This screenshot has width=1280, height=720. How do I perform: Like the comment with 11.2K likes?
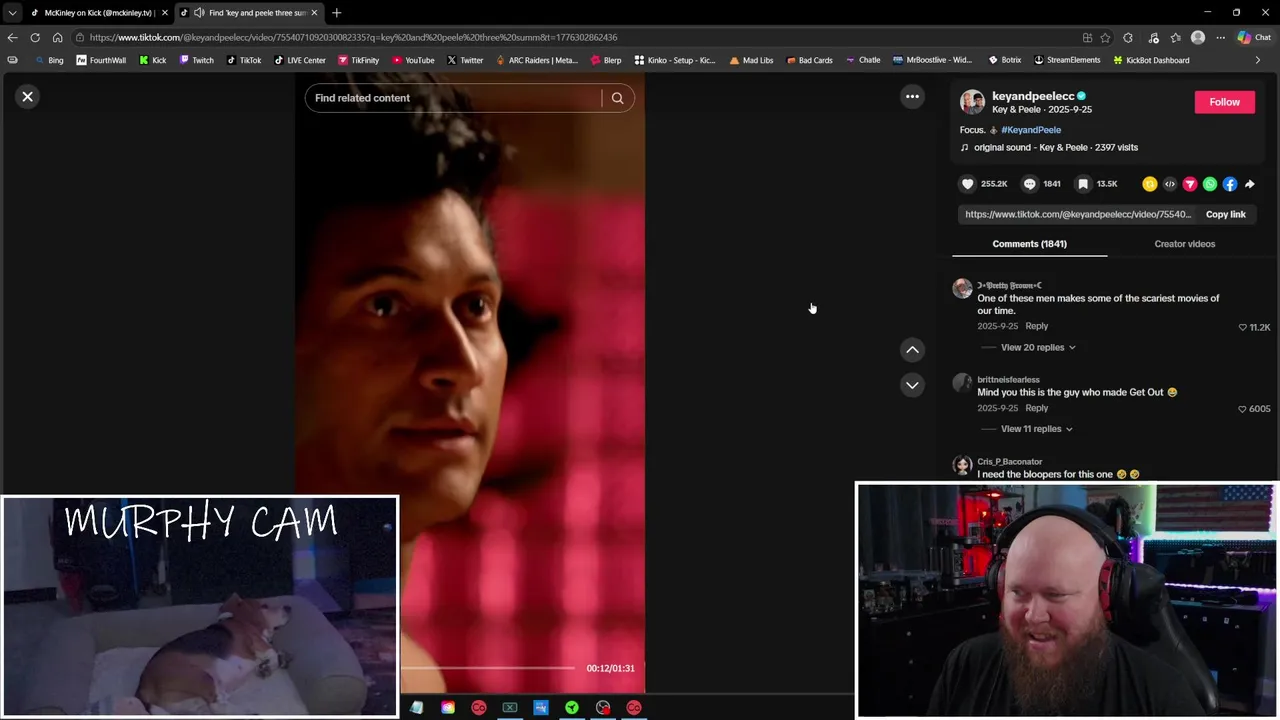tap(1243, 327)
